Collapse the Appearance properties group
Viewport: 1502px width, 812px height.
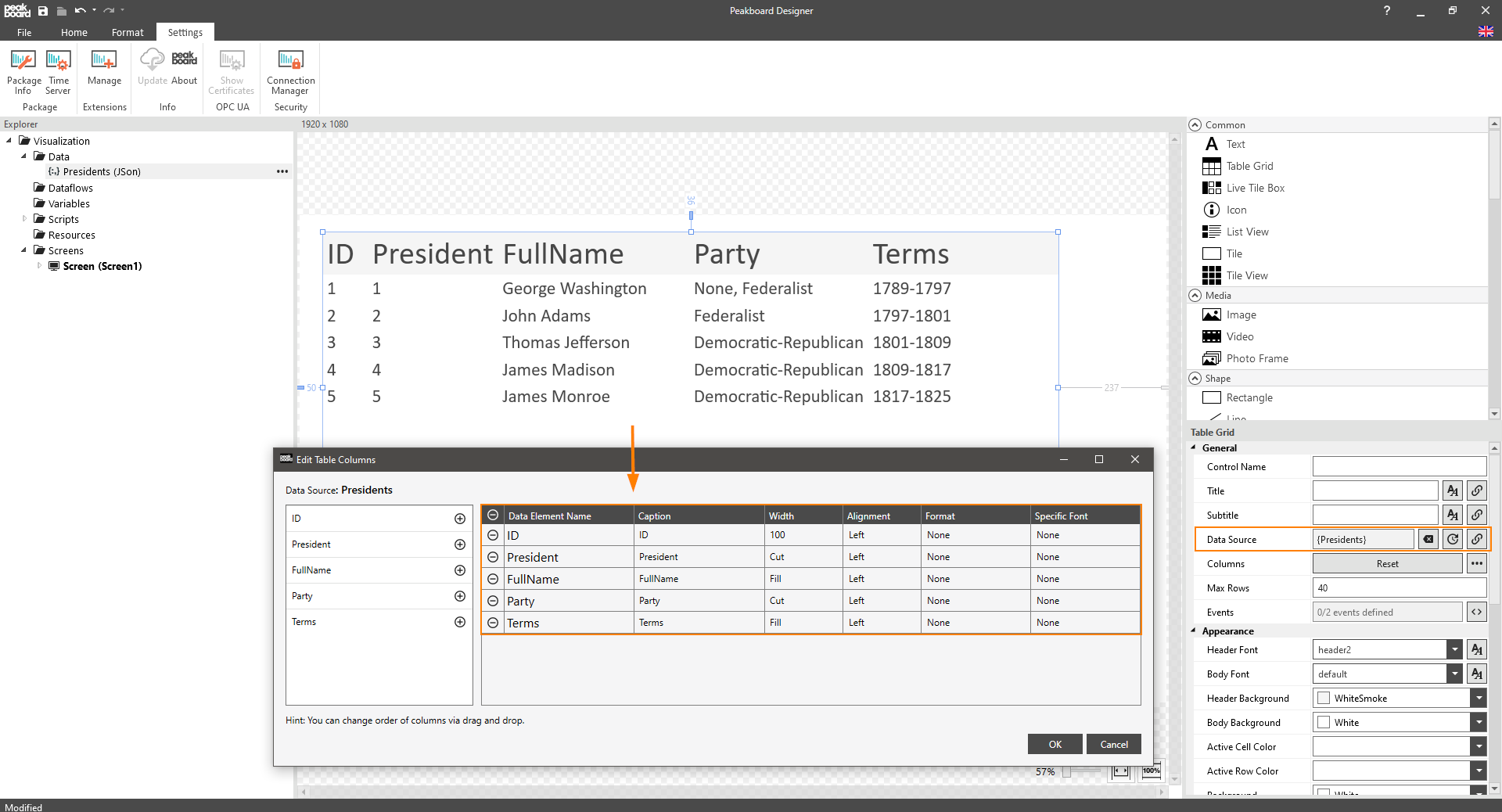click(1194, 631)
